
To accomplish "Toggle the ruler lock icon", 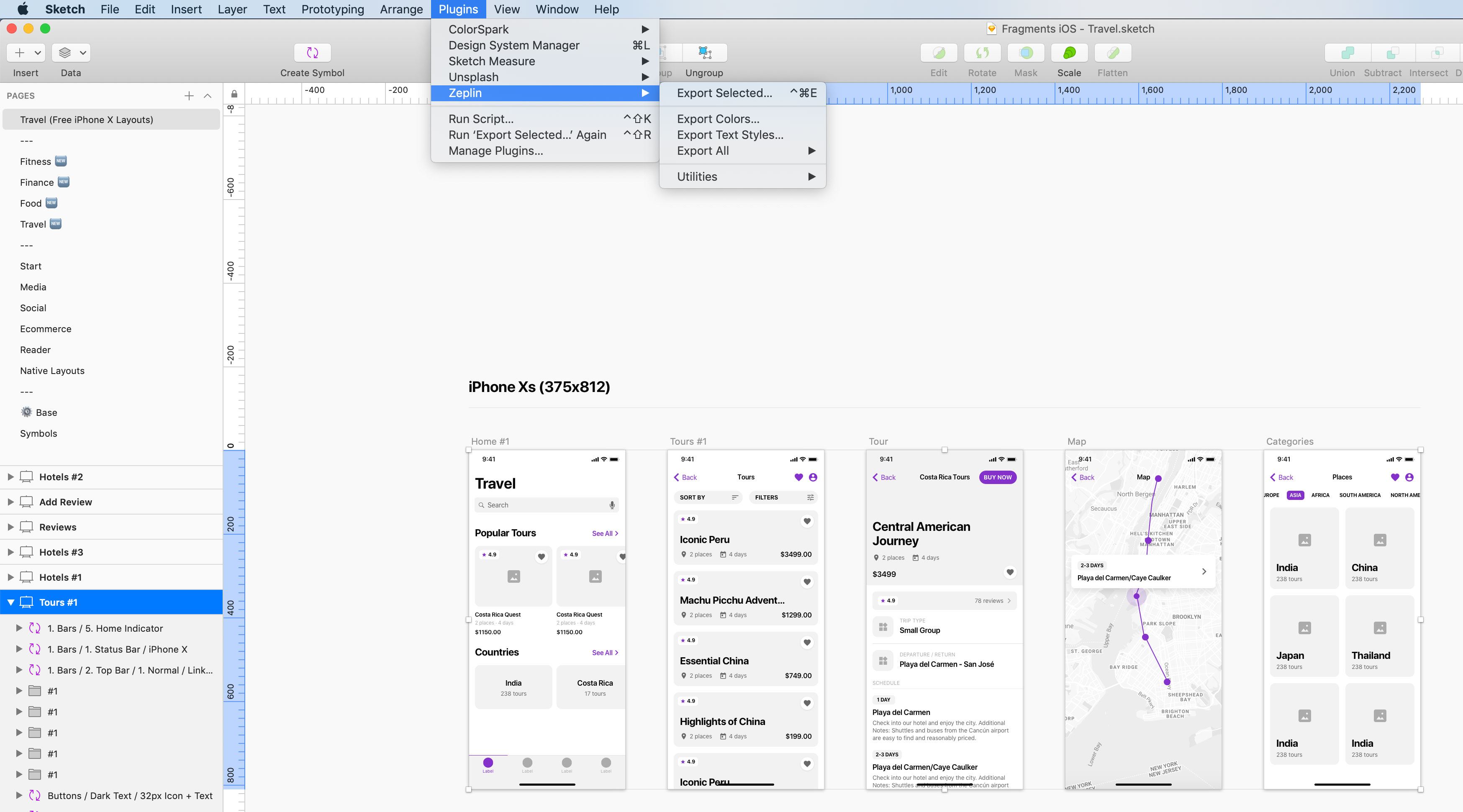I will [234, 94].
